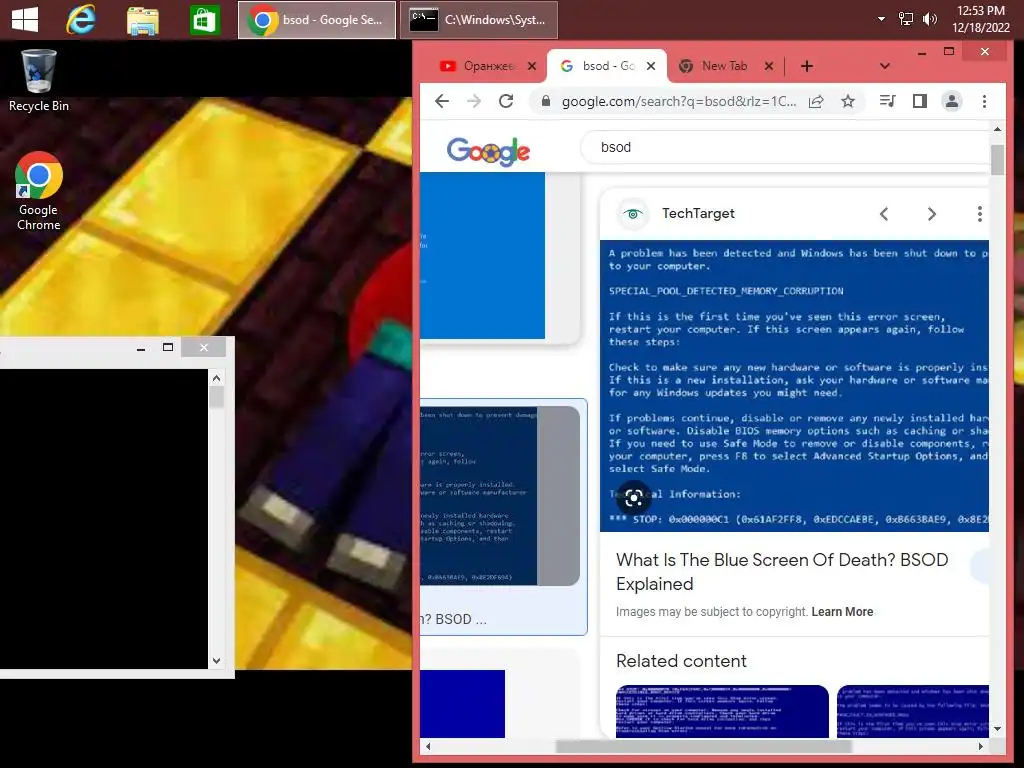Click Chrome horizontal scrollbar left arrow
The width and height of the screenshot is (1024, 768).
428,746
